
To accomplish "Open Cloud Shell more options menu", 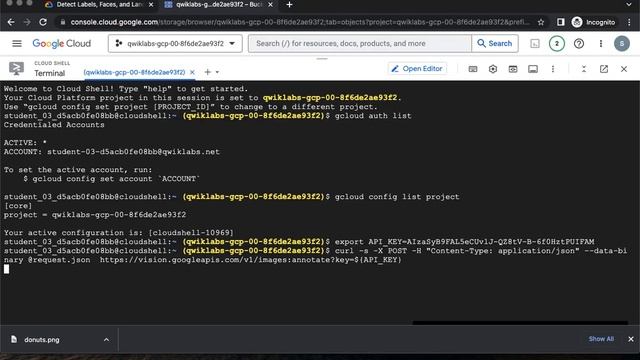I will point(553,69).
